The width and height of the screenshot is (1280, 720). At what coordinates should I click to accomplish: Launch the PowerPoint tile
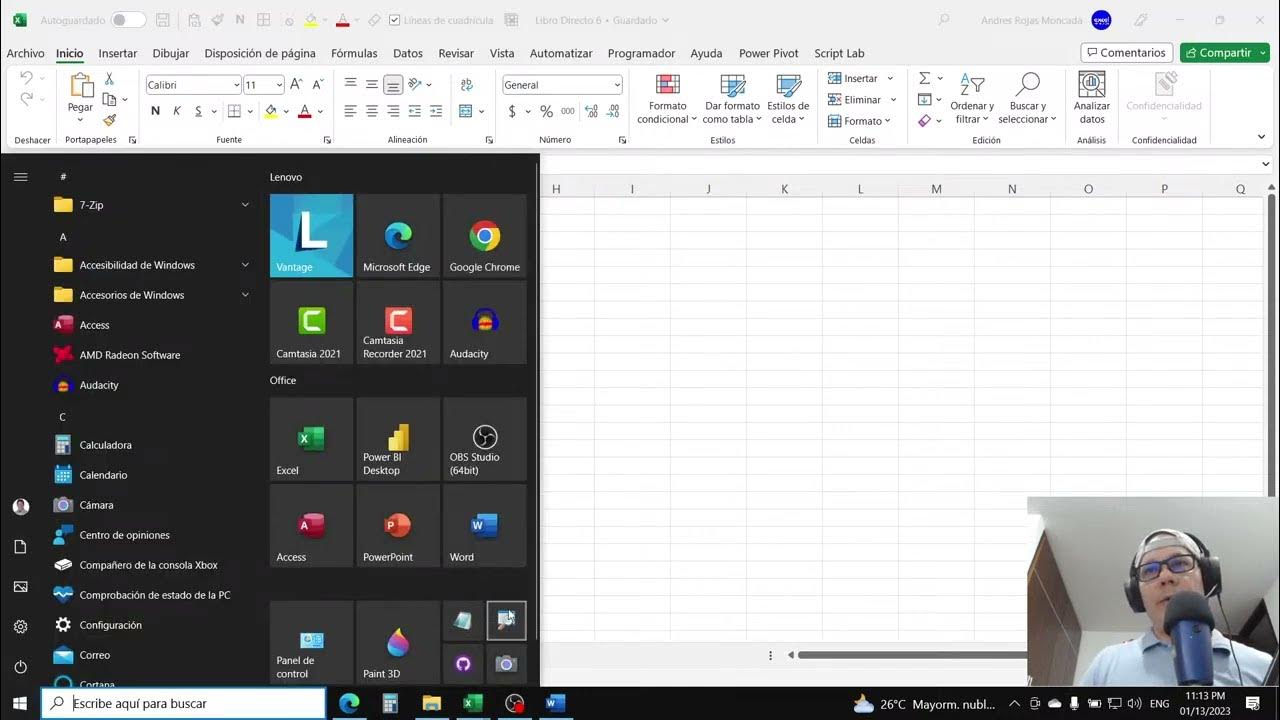tap(398, 526)
